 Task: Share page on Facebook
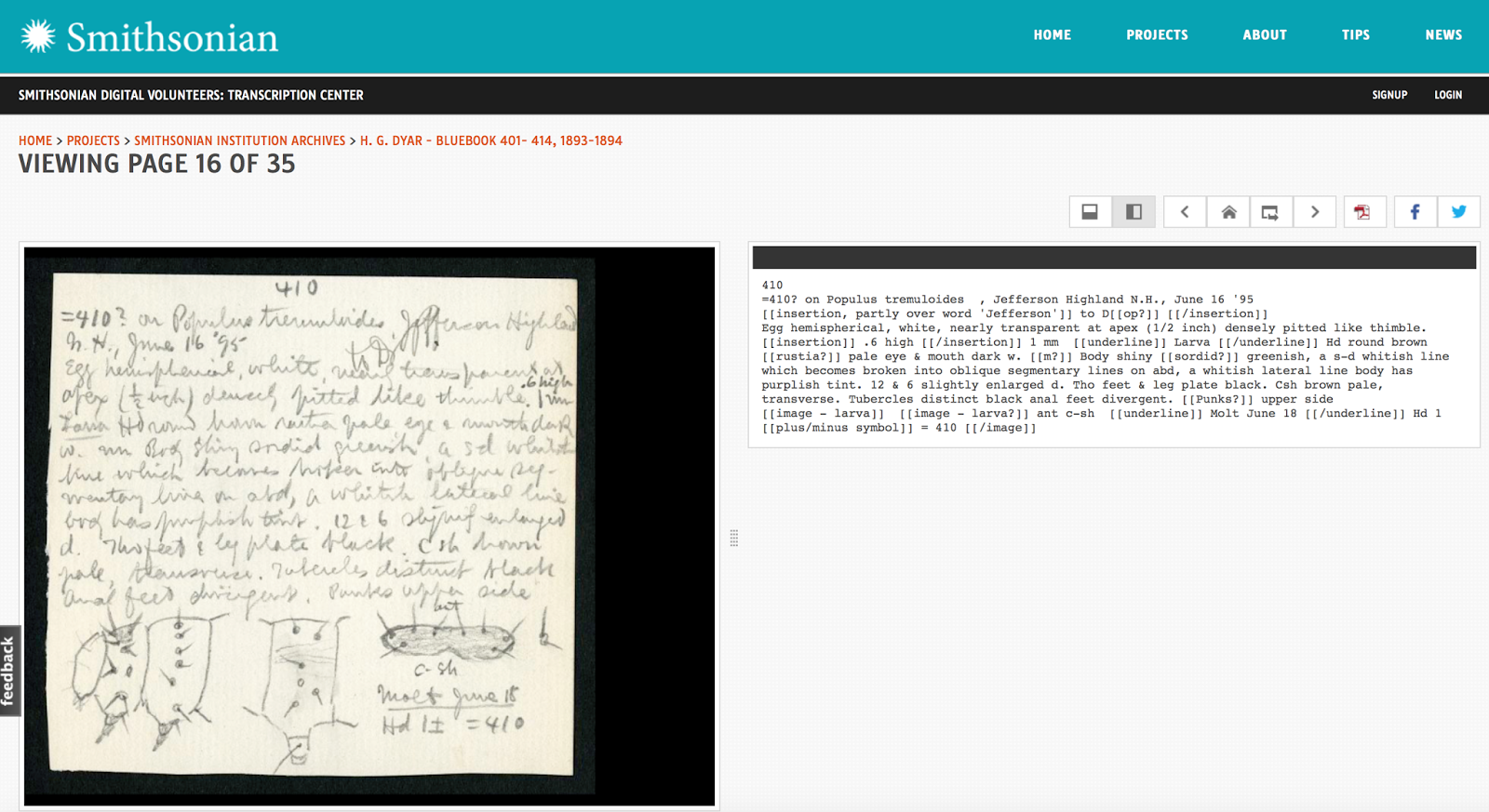(x=1415, y=212)
